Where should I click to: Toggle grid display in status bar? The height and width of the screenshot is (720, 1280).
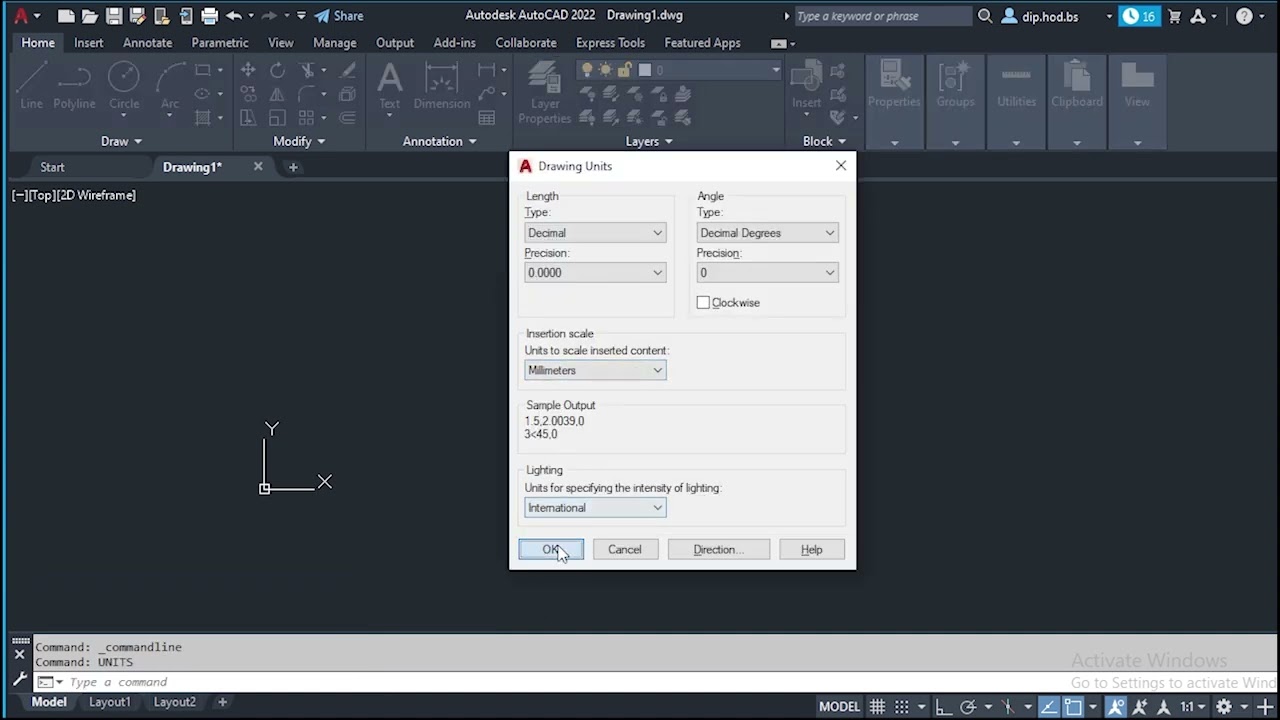point(877,706)
